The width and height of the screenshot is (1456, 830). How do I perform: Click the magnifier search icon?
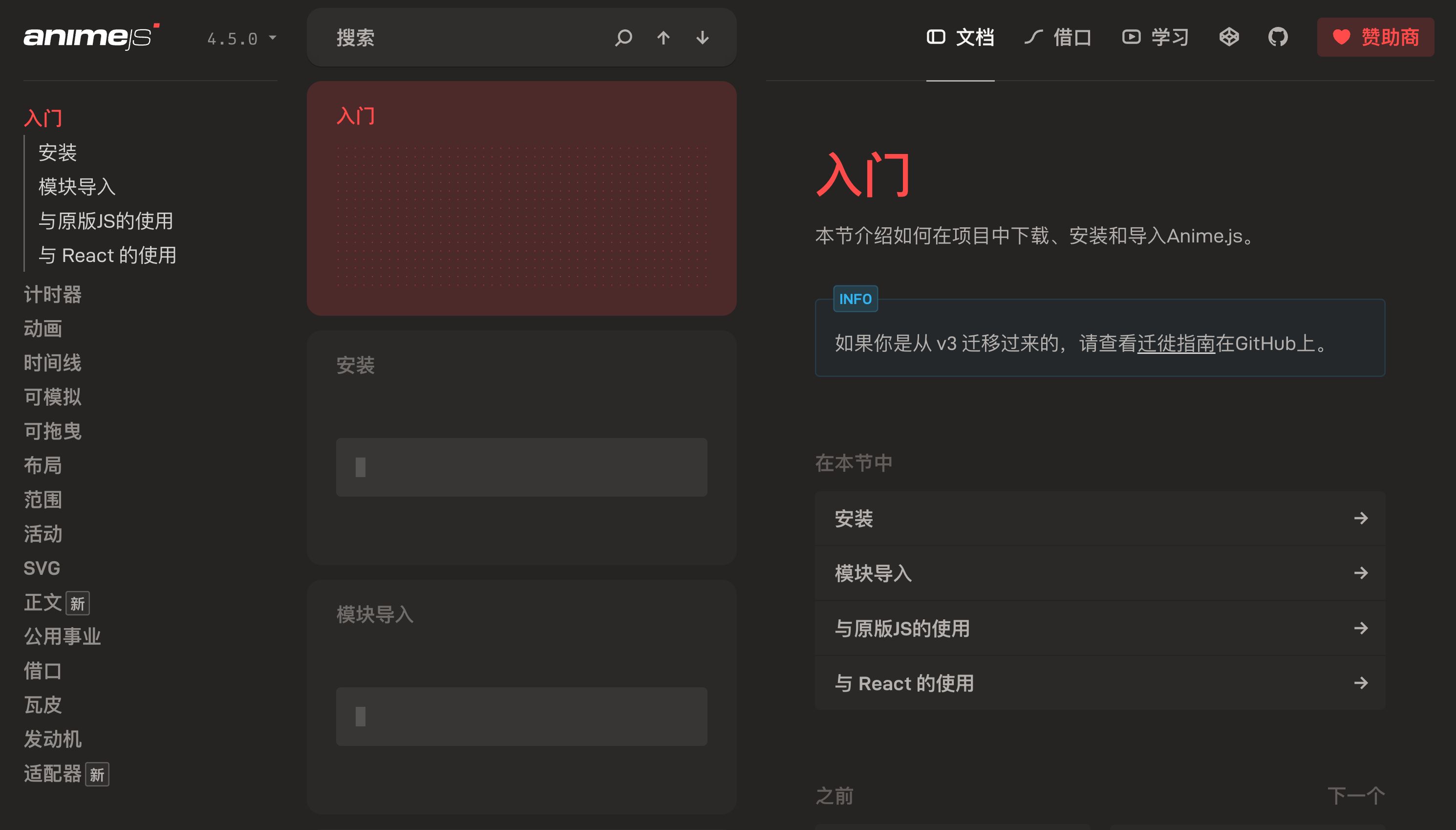pos(624,38)
